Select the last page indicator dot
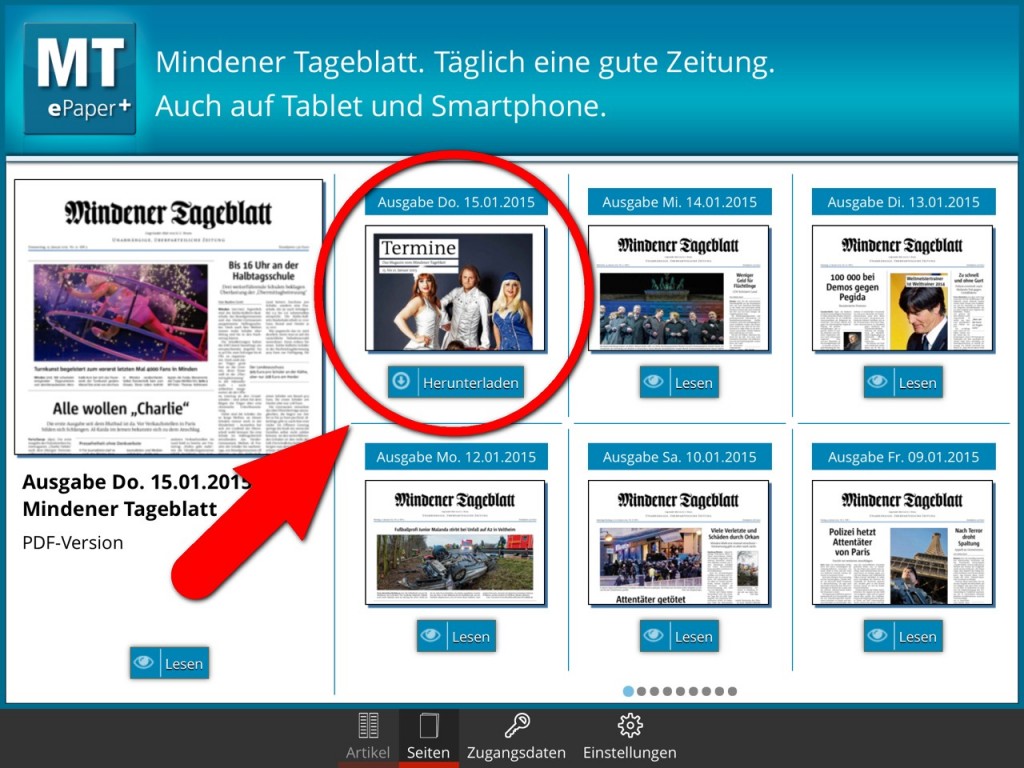The image size is (1024, 768). click(732, 691)
